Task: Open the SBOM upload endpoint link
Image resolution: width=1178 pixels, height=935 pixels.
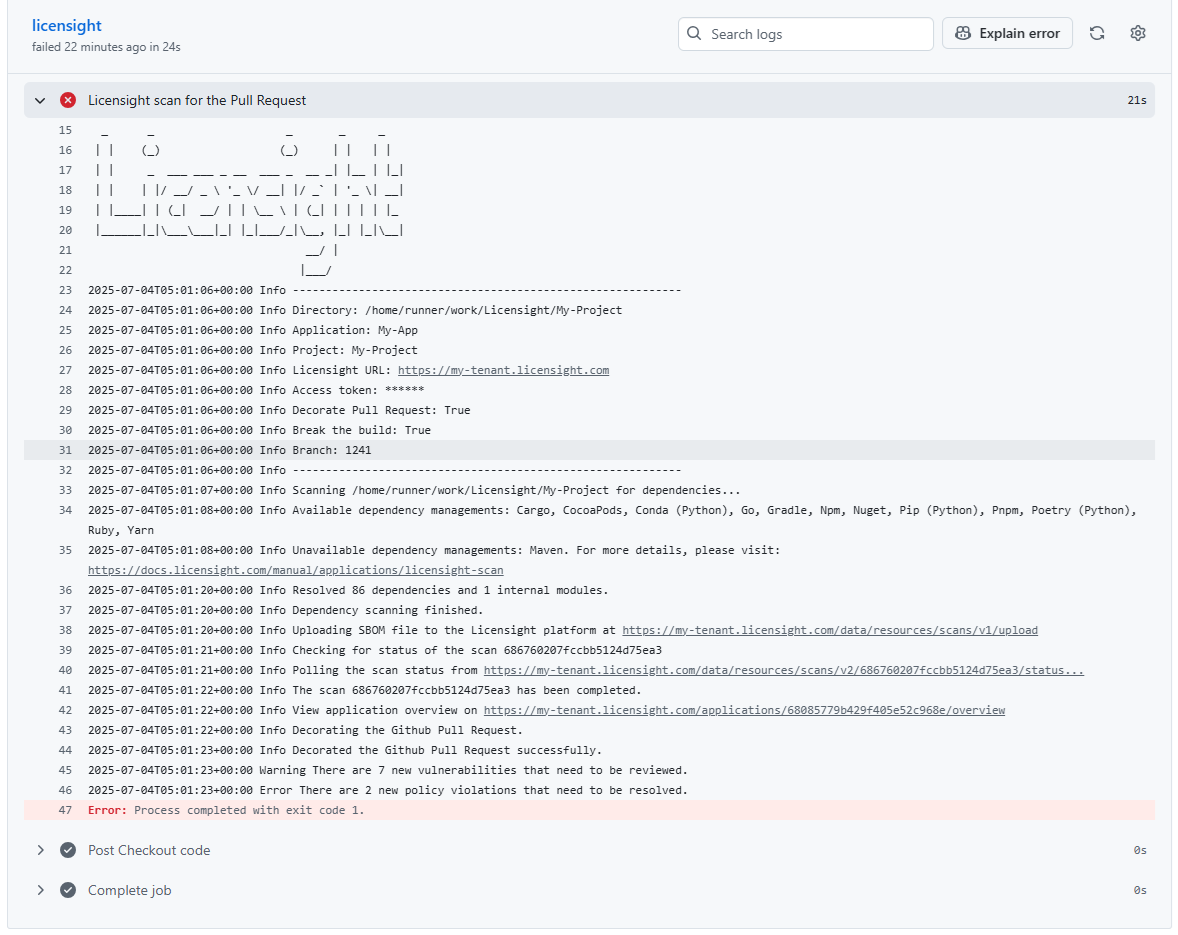Action: point(829,630)
